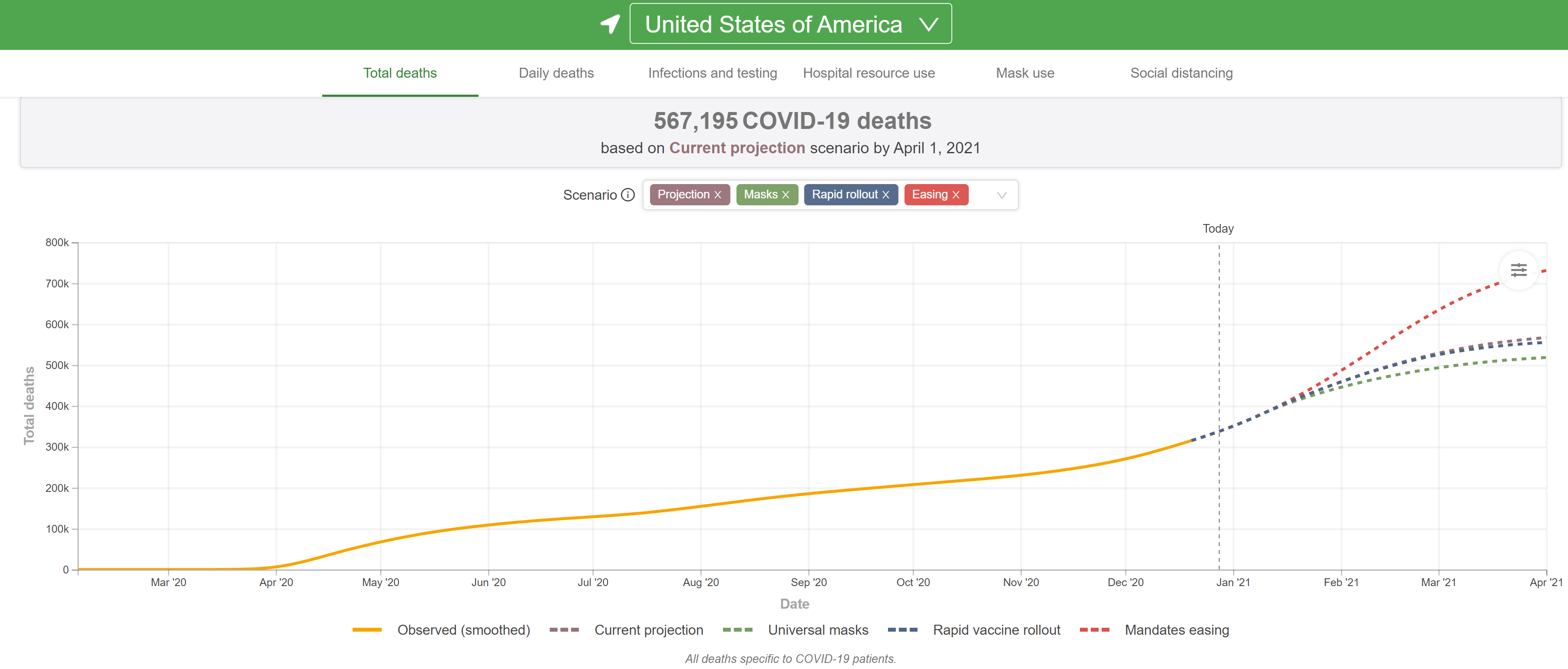Screen dimensions: 1568x669
Task: Remove the Projection scenario tag
Action: pyautogui.click(x=718, y=195)
